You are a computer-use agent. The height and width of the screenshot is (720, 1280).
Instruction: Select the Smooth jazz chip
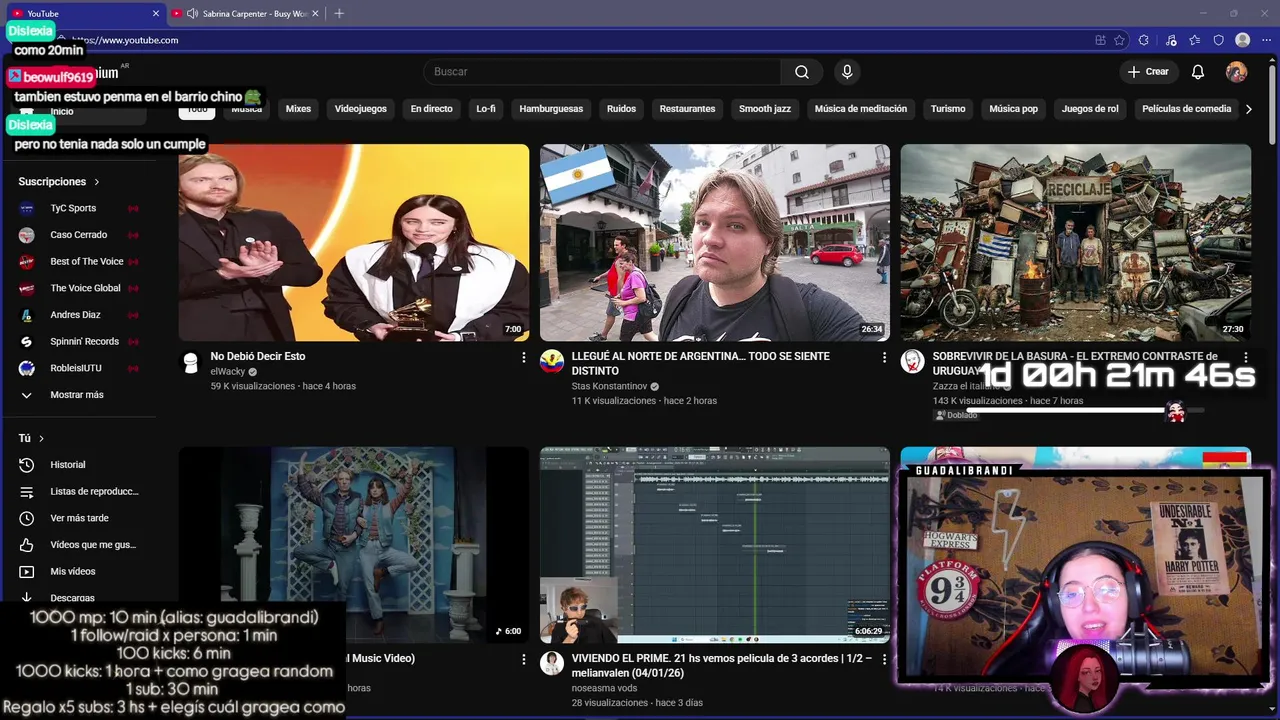765,109
